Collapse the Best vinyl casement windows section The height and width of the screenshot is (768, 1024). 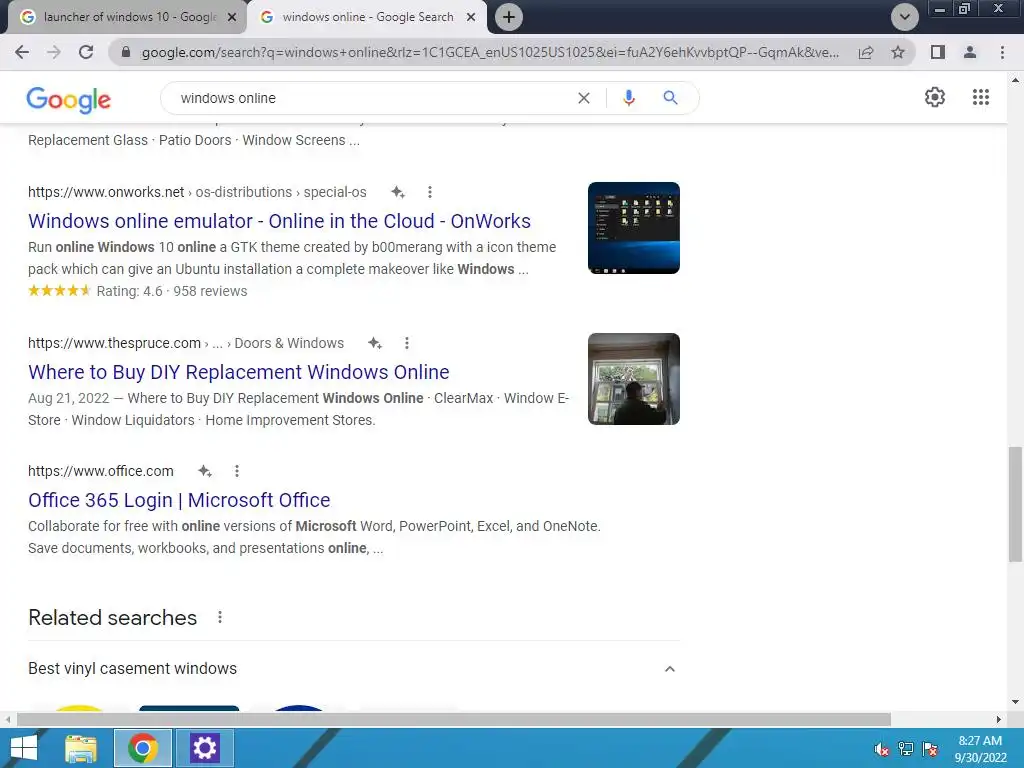point(669,669)
